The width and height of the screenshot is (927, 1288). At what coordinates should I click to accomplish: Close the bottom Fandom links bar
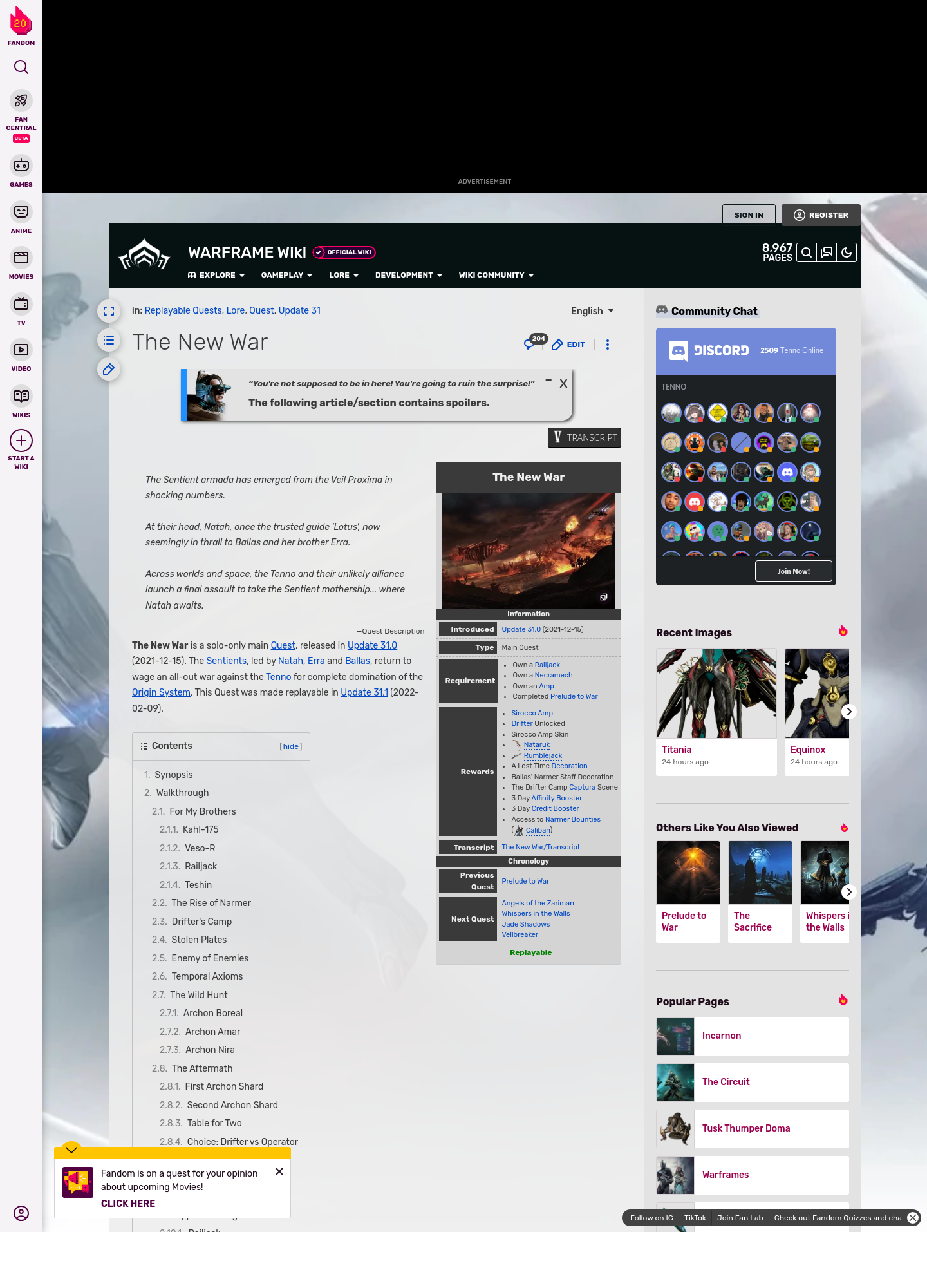point(913,1218)
